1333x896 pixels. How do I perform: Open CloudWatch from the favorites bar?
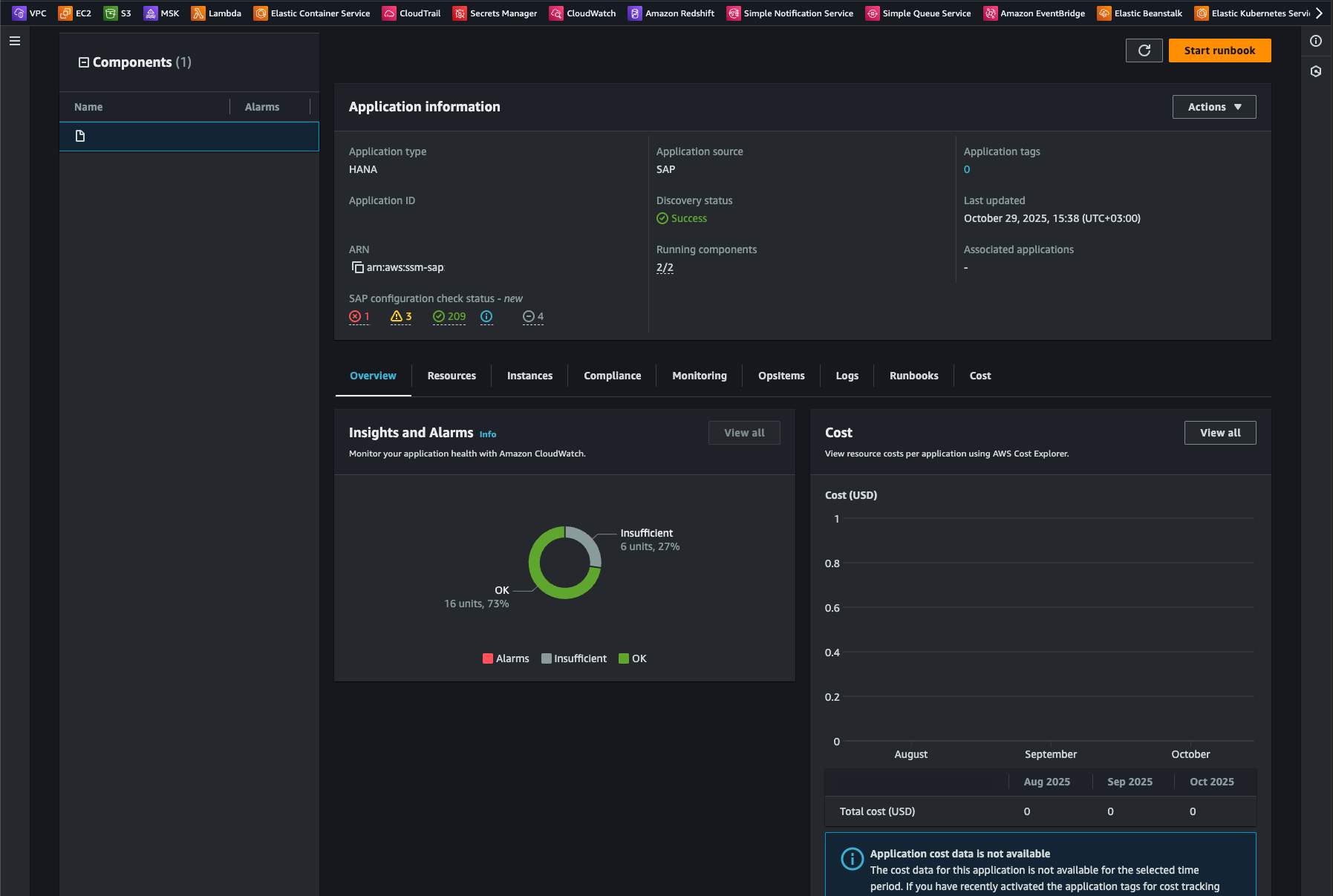583,13
